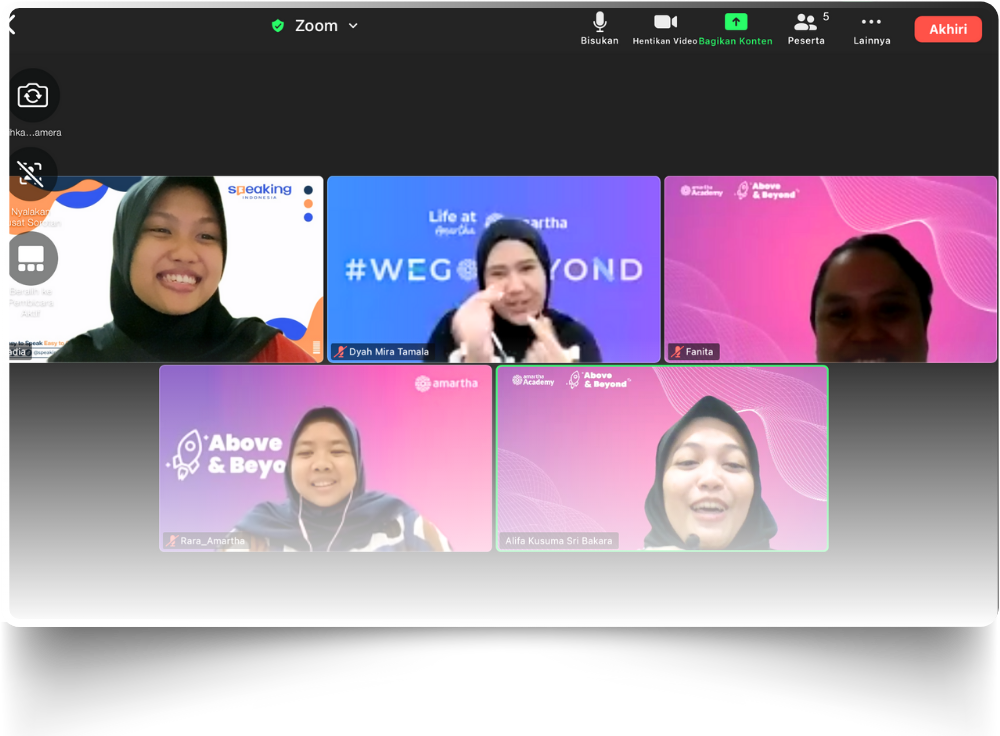View encryption info via the green shield icon
The width and height of the screenshot is (1000, 736).
pos(277,26)
